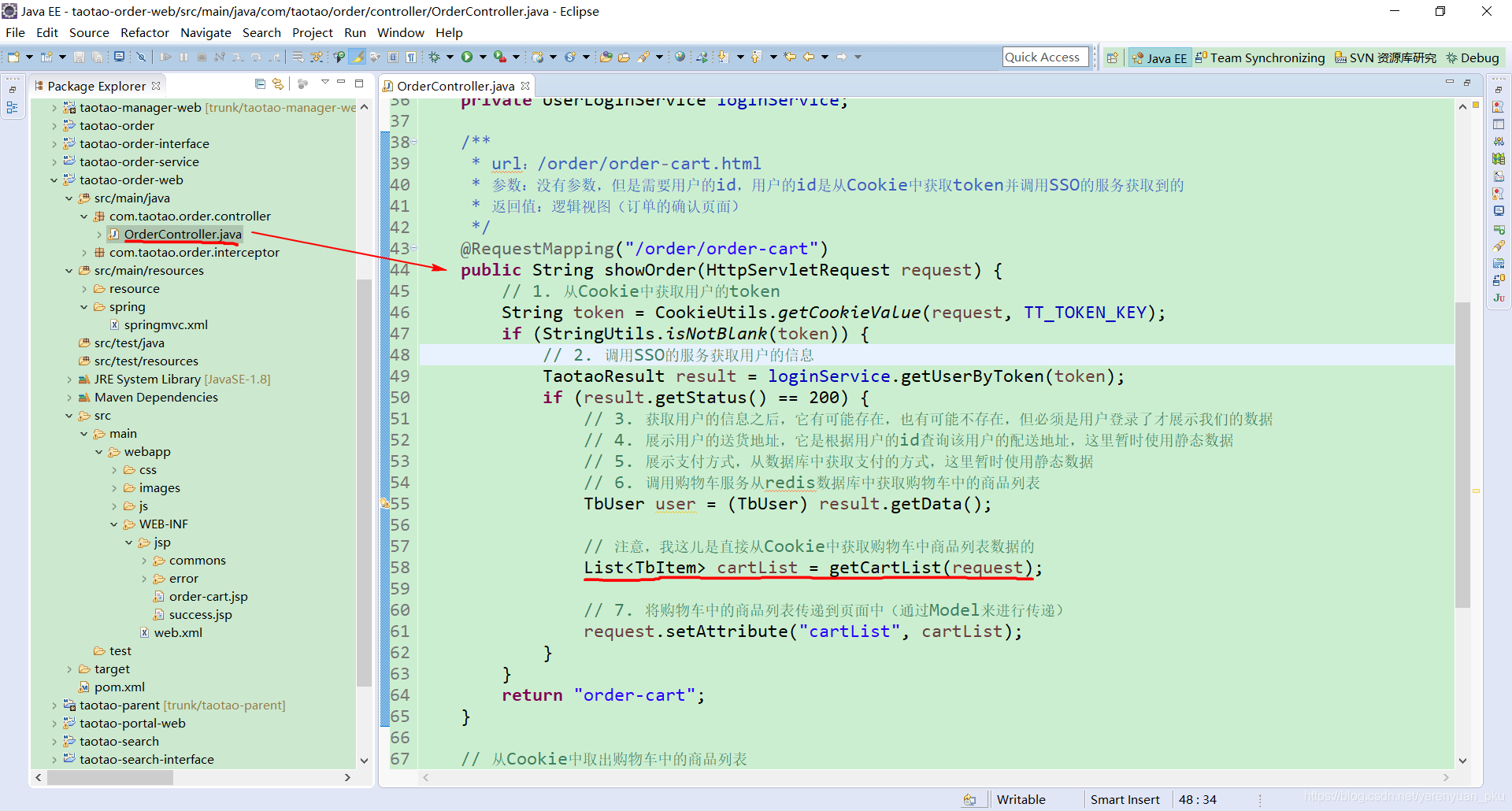The width and height of the screenshot is (1512, 811).
Task: Launch the Debug bug icon
Action: [434, 57]
